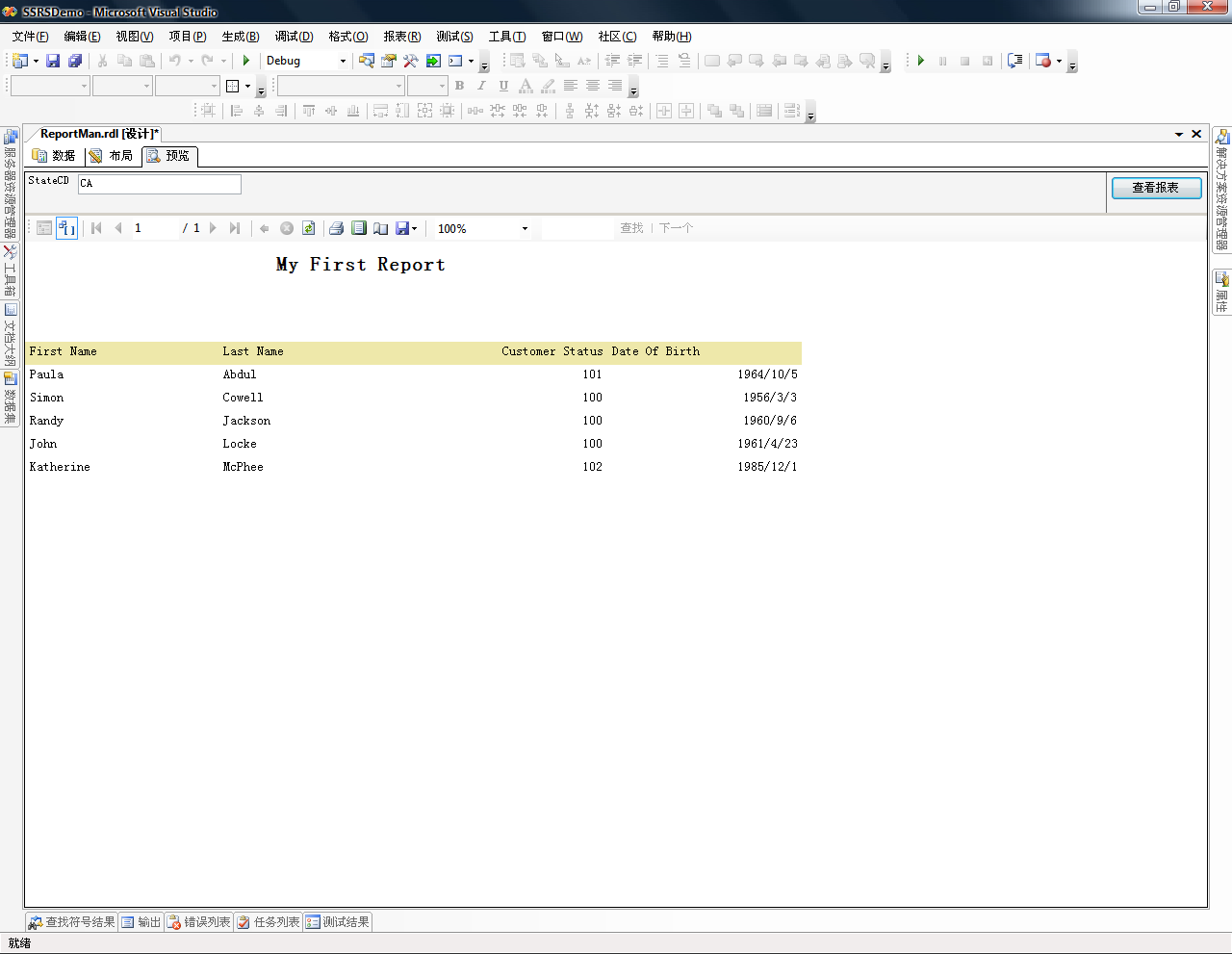Open the Solution Explorer toolbar icon
Viewport: 1232px width, 954px height.
(367, 61)
